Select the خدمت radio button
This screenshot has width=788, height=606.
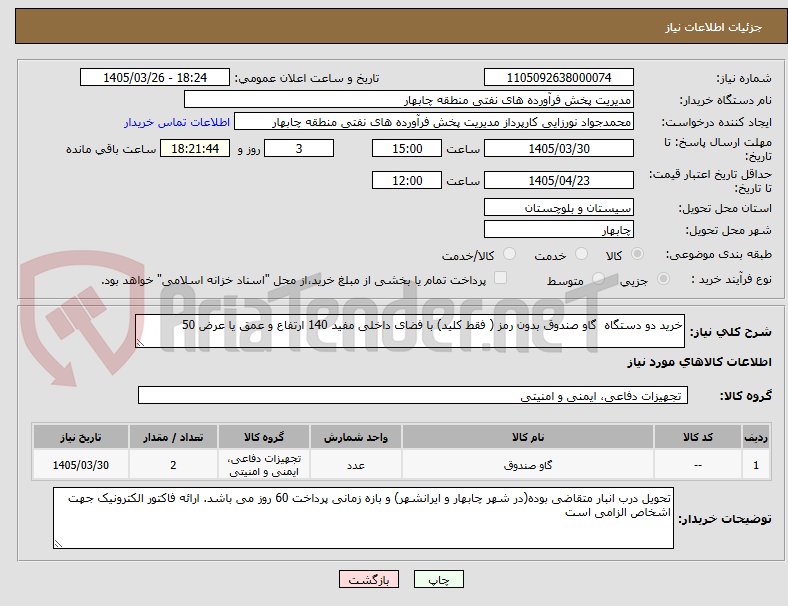pyautogui.click(x=581, y=254)
